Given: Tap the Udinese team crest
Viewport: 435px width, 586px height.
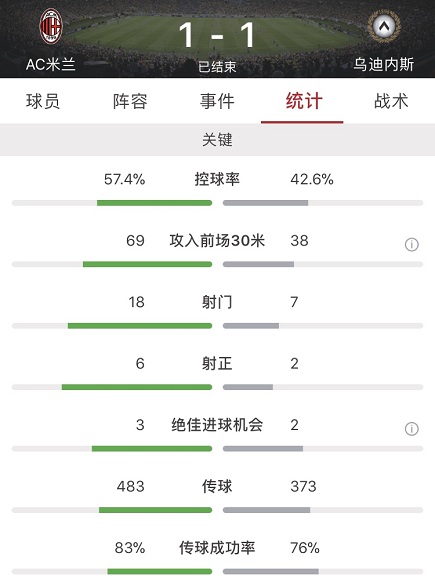Looking at the screenshot, I should click(x=383, y=26).
